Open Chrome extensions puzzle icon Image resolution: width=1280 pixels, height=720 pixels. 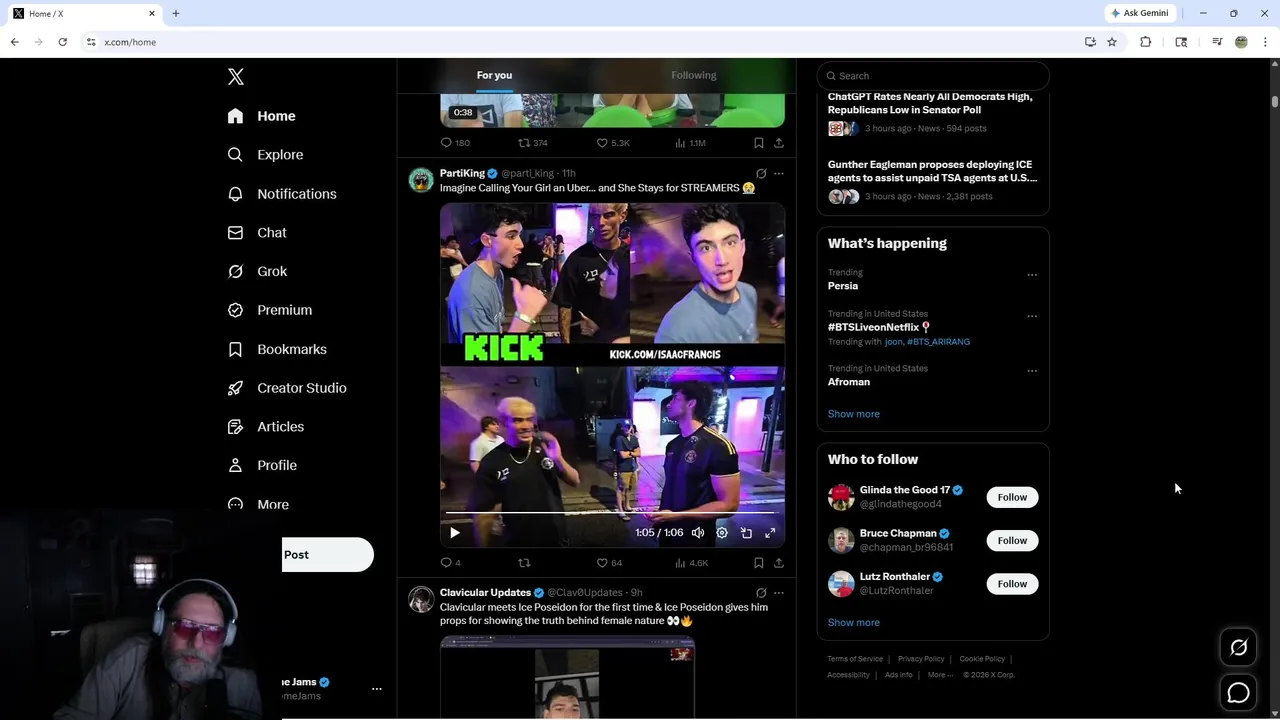[x=1146, y=42]
